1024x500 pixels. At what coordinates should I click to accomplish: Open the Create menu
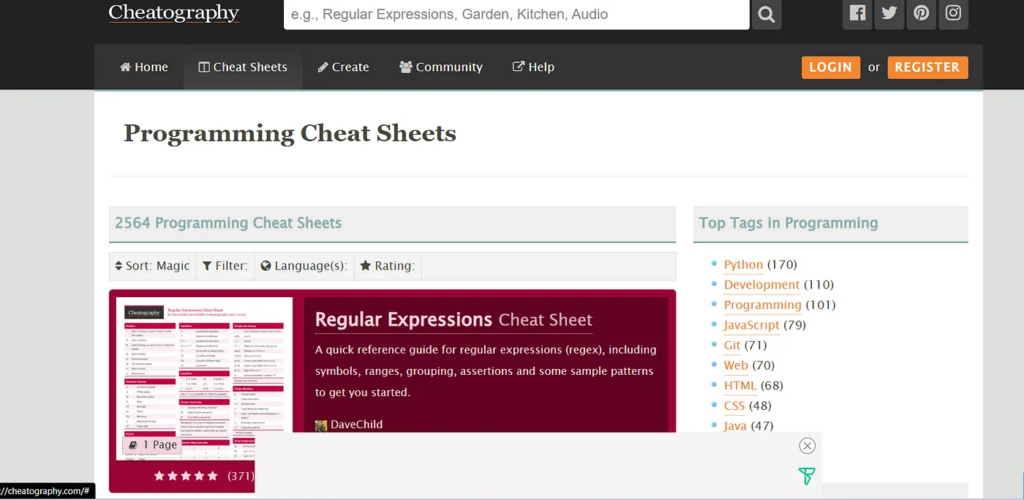344,67
